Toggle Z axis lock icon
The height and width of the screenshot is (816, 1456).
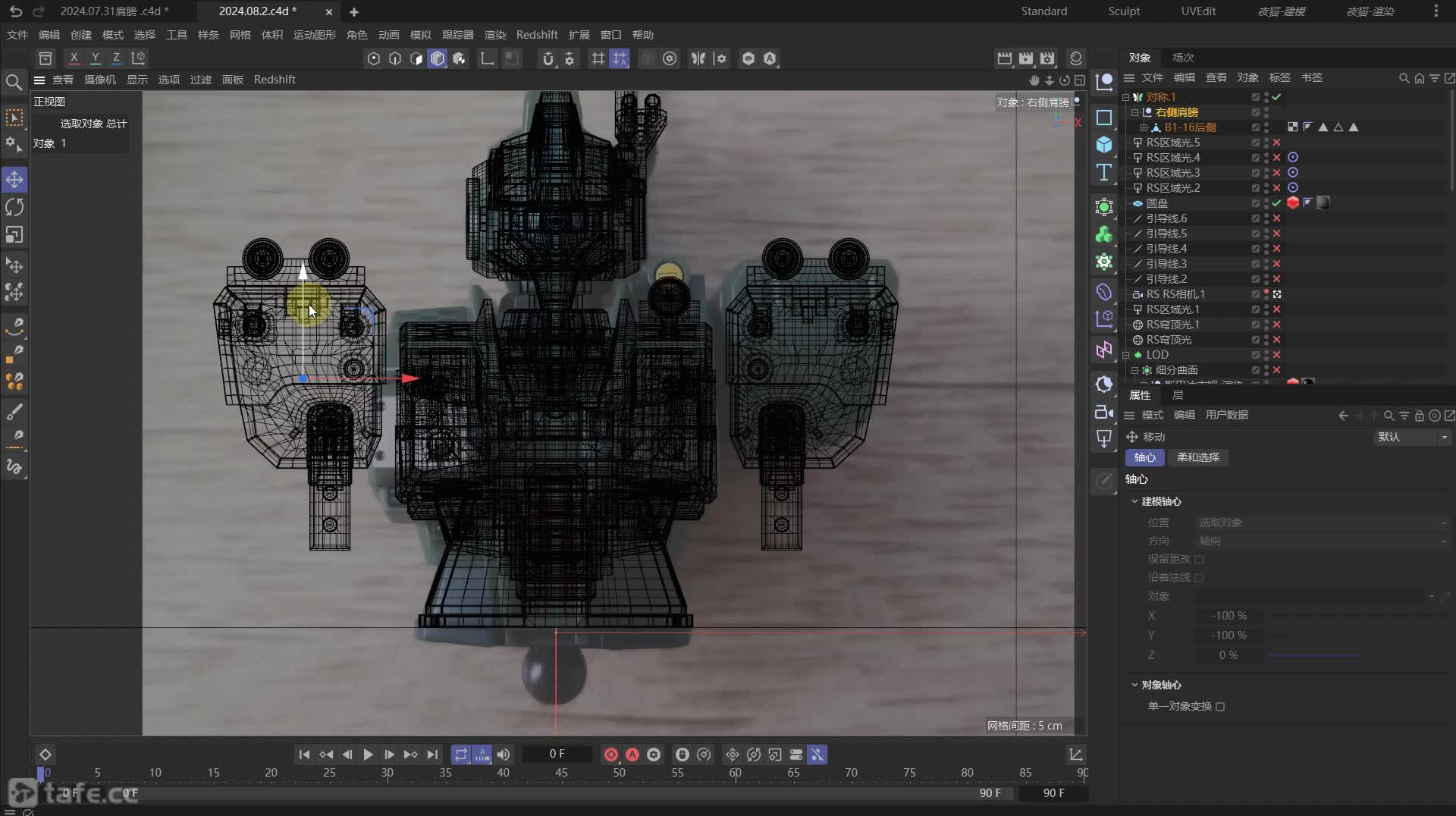point(116,58)
